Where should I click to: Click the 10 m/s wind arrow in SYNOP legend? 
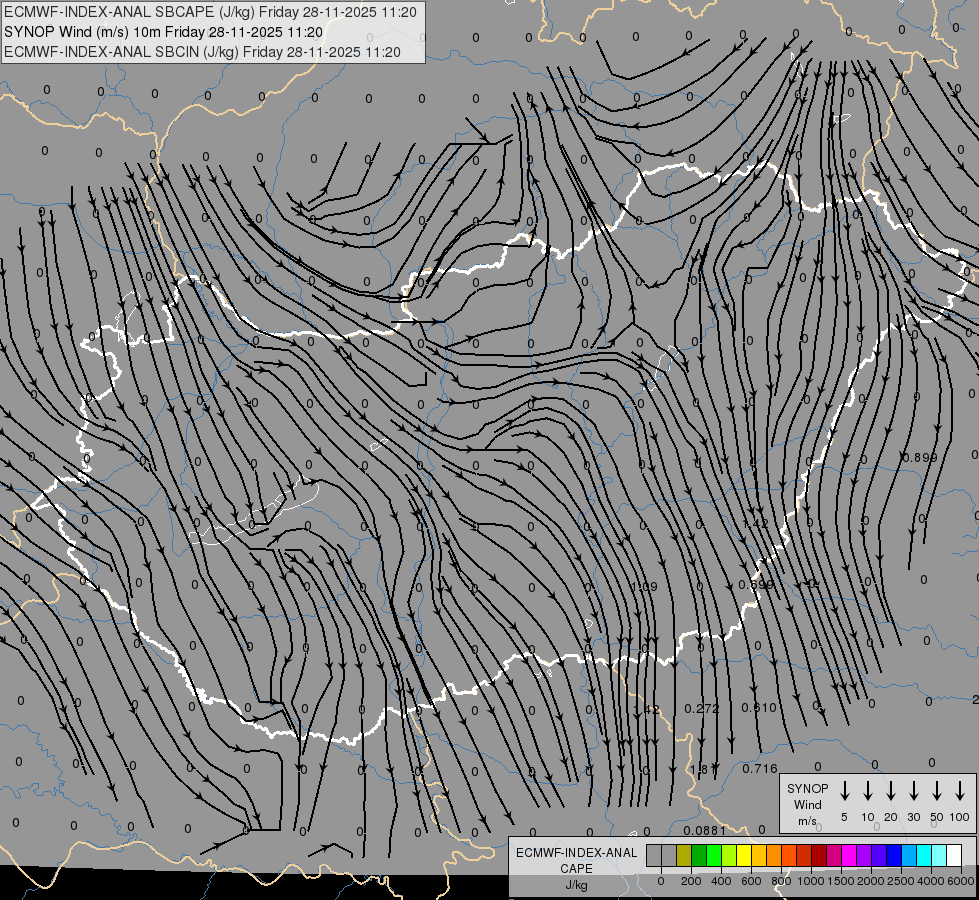click(867, 791)
